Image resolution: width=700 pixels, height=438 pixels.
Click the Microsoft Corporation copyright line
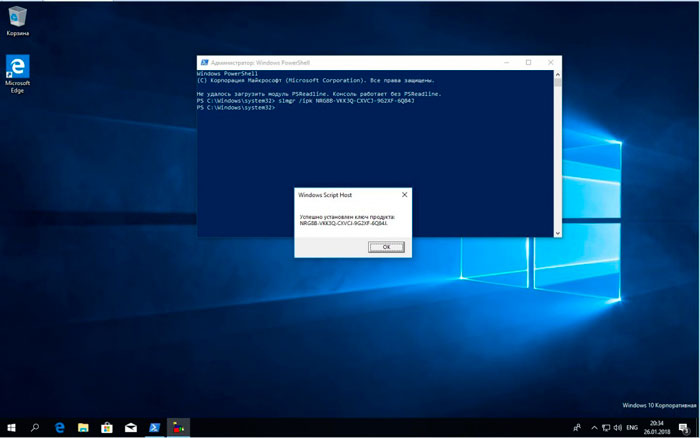pos(315,80)
